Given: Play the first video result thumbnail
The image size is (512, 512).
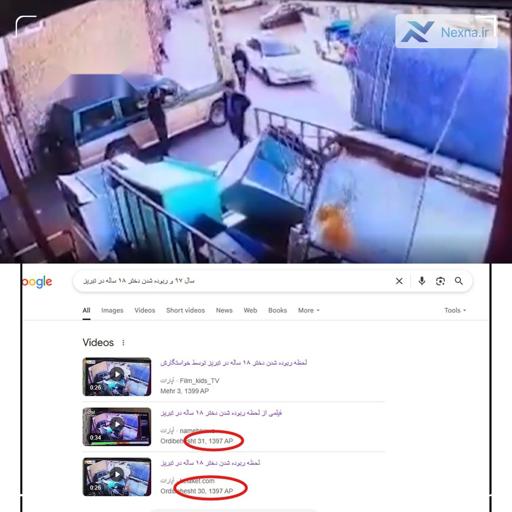Looking at the screenshot, I should pos(117,377).
